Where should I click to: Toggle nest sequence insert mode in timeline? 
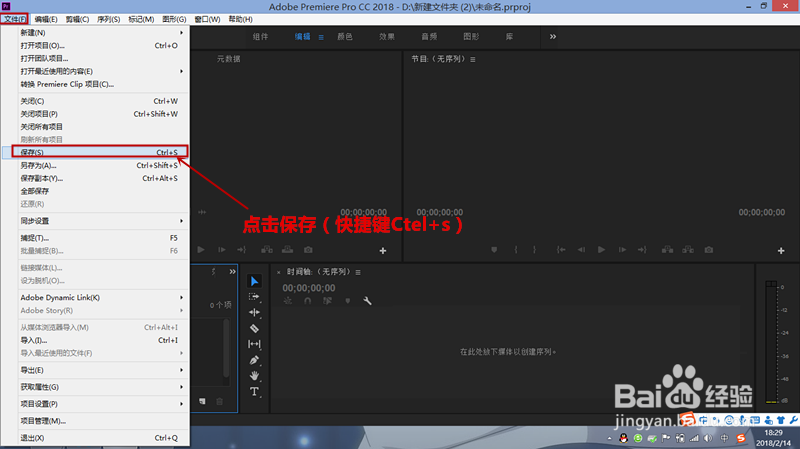288,301
